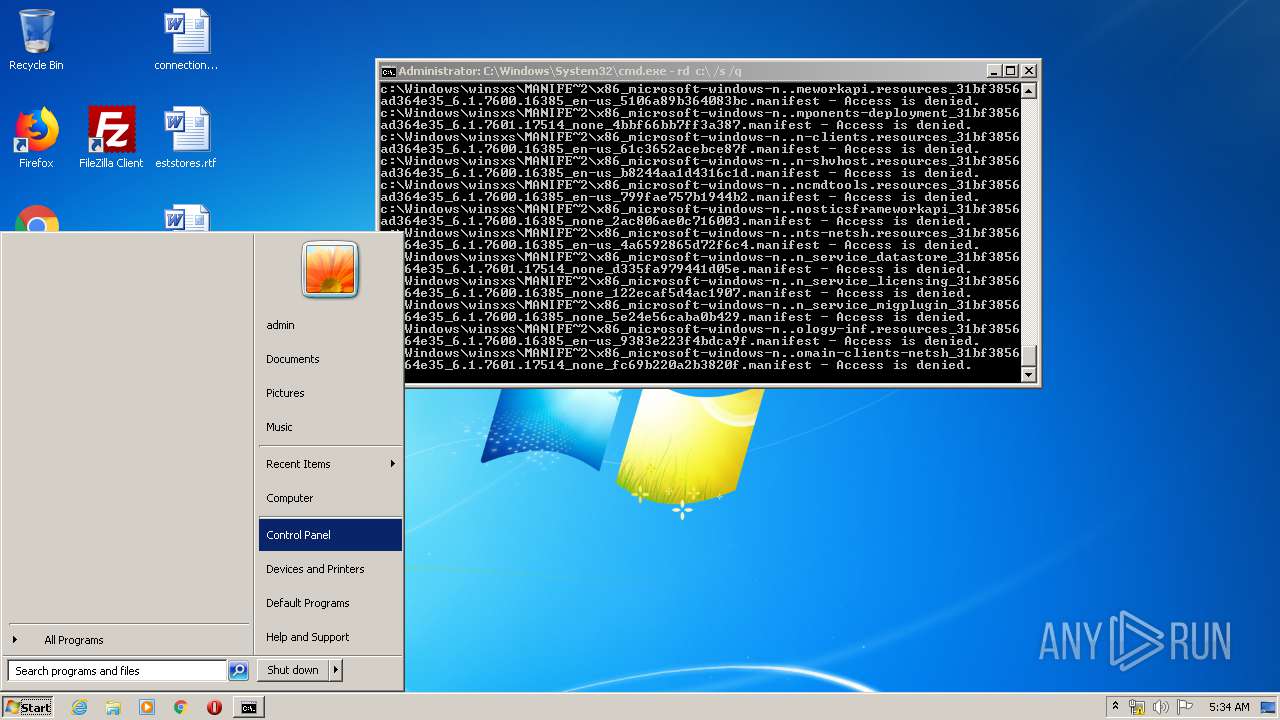
Task: Open Help and Support
Action: [x=330, y=637]
